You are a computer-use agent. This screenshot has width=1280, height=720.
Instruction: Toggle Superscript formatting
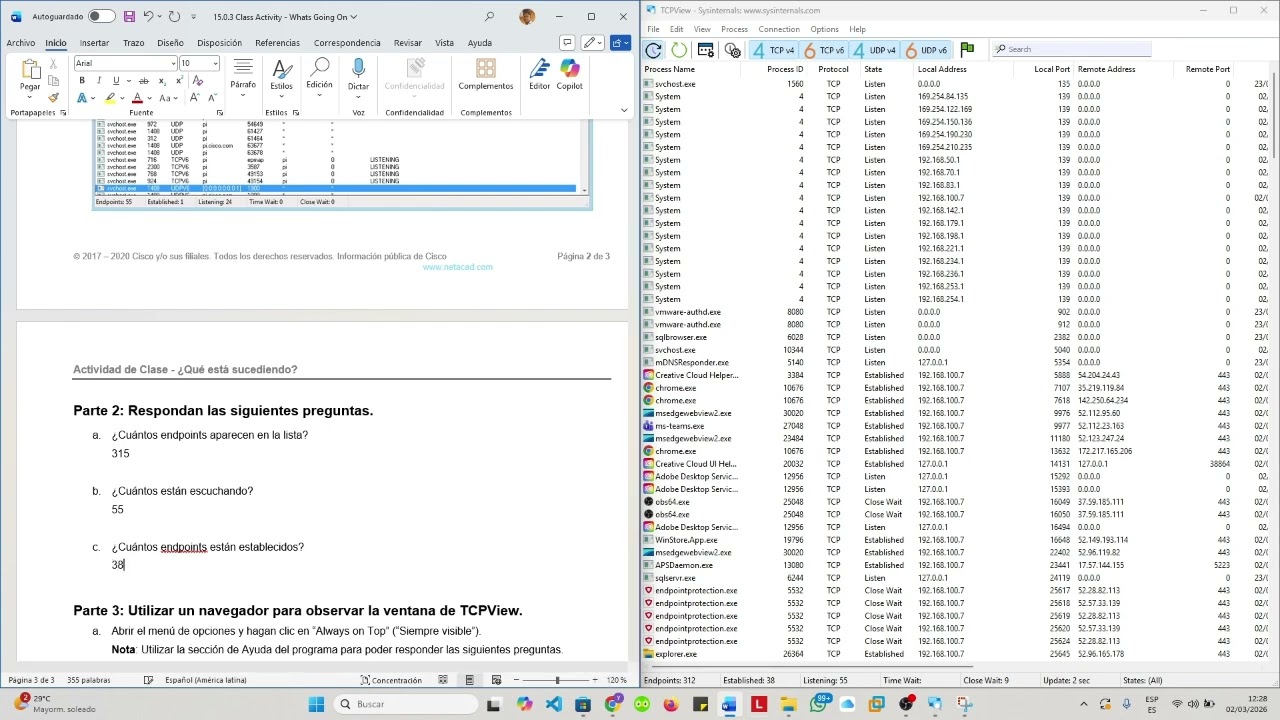178,81
